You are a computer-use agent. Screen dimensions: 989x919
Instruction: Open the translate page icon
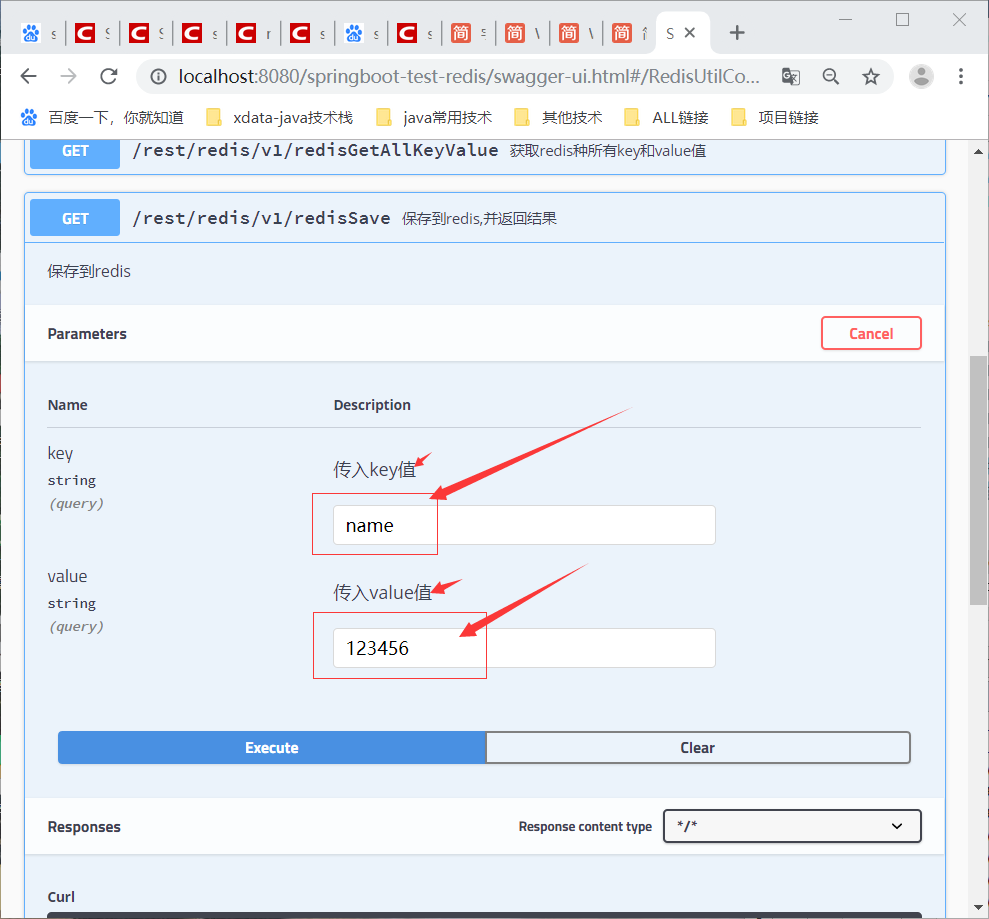coord(790,76)
